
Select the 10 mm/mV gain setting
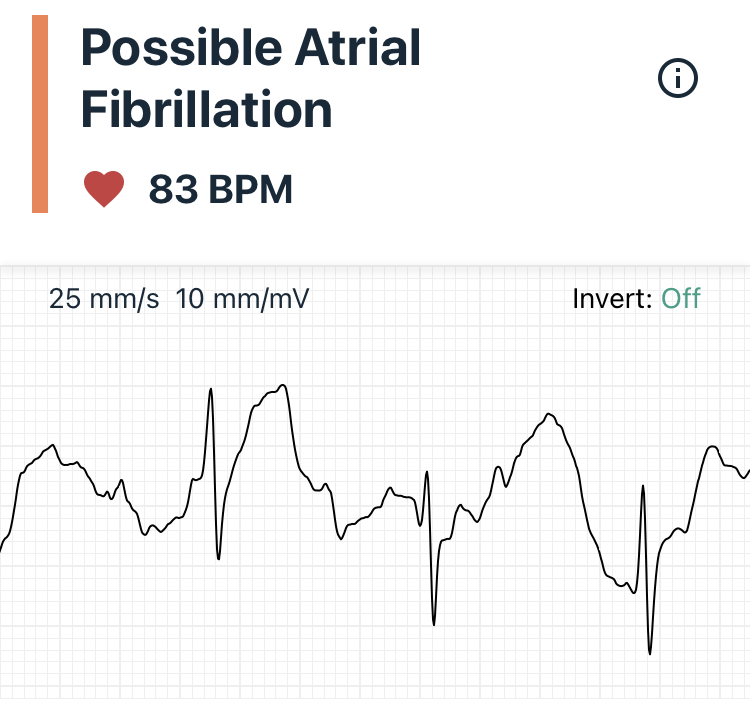coord(243,298)
